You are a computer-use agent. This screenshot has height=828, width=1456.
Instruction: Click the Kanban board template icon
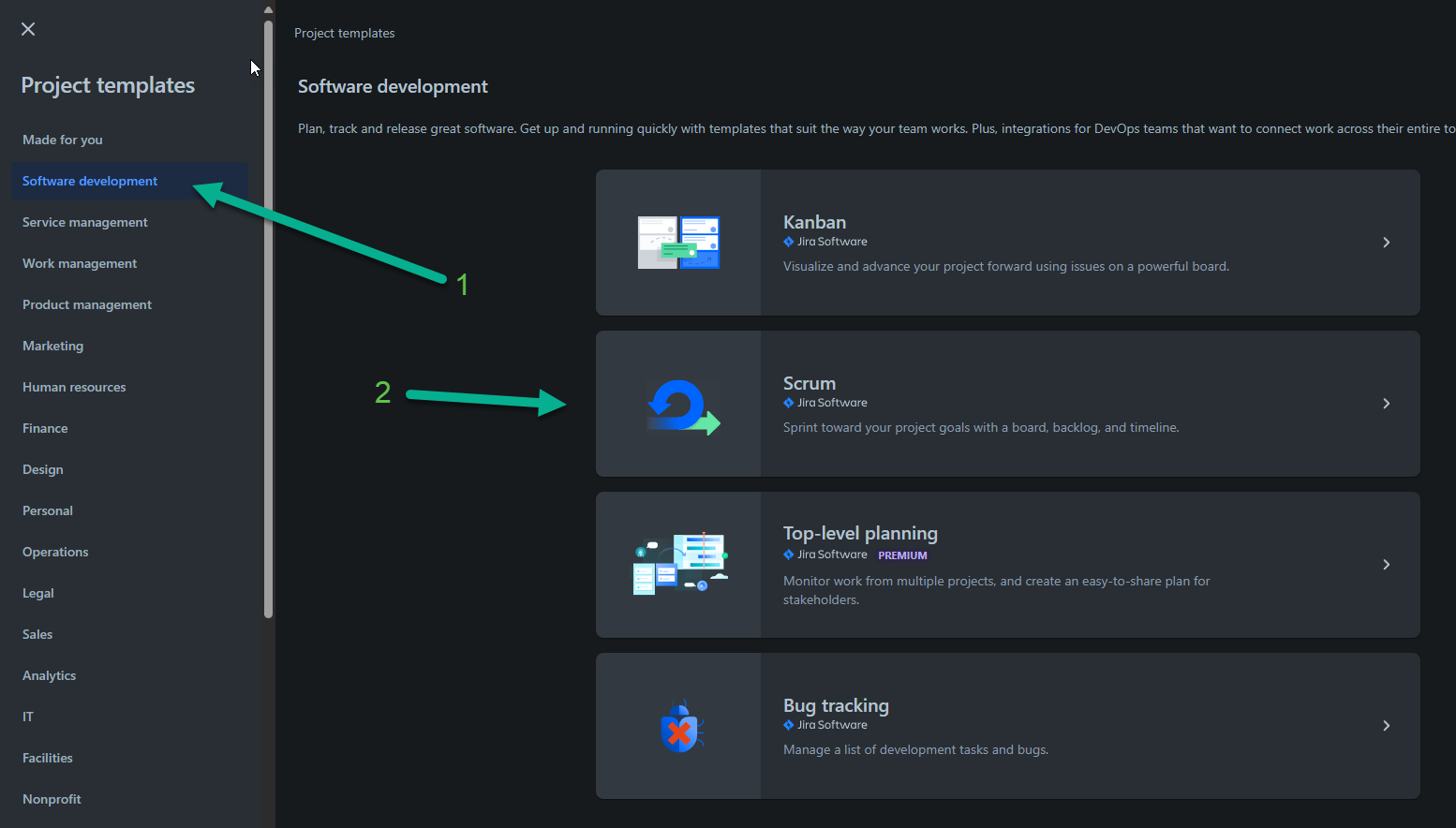pos(678,243)
